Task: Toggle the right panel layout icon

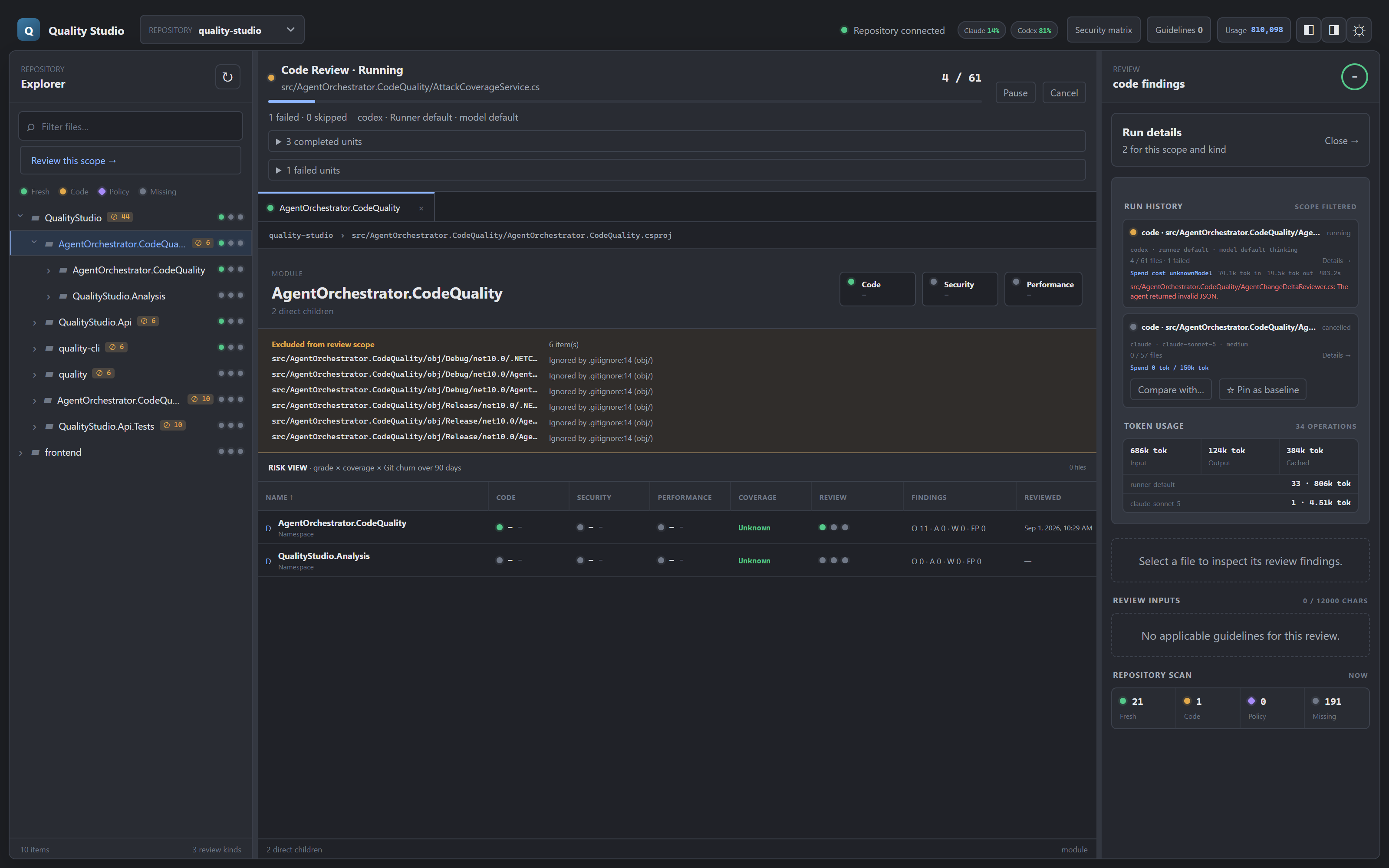Action: 1334,30
